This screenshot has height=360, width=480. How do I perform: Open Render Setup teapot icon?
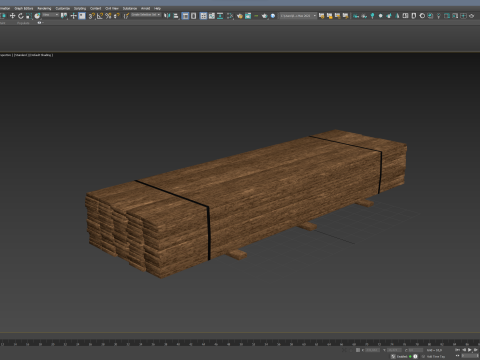[x=239, y=16]
